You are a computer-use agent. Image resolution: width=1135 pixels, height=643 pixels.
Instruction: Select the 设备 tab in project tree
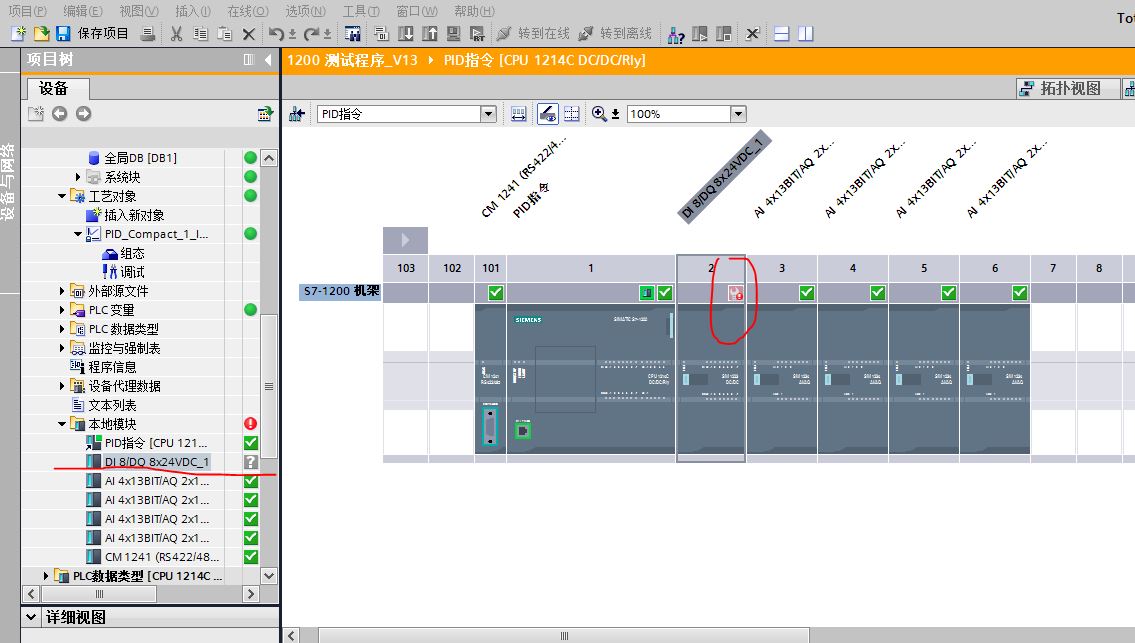point(59,88)
